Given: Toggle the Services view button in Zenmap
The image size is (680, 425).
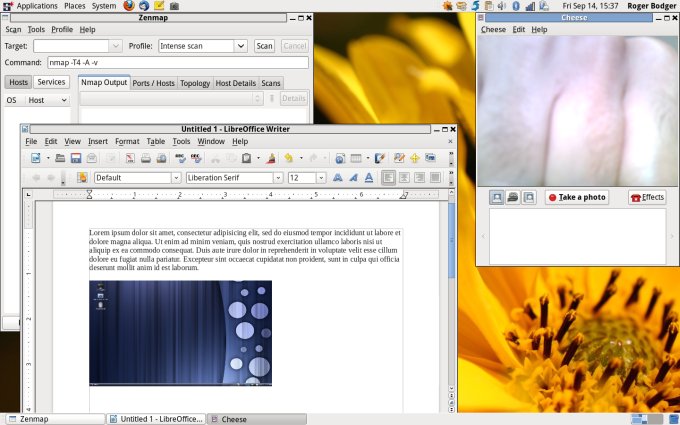Looking at the screenshot, I should point(52,82).
